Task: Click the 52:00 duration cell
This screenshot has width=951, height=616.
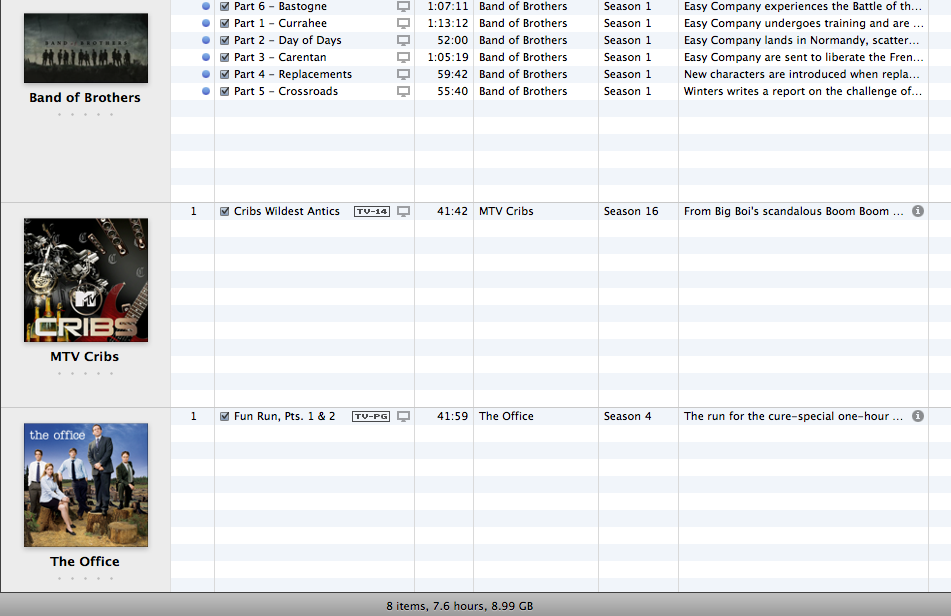Action: [x=452, y=40]
